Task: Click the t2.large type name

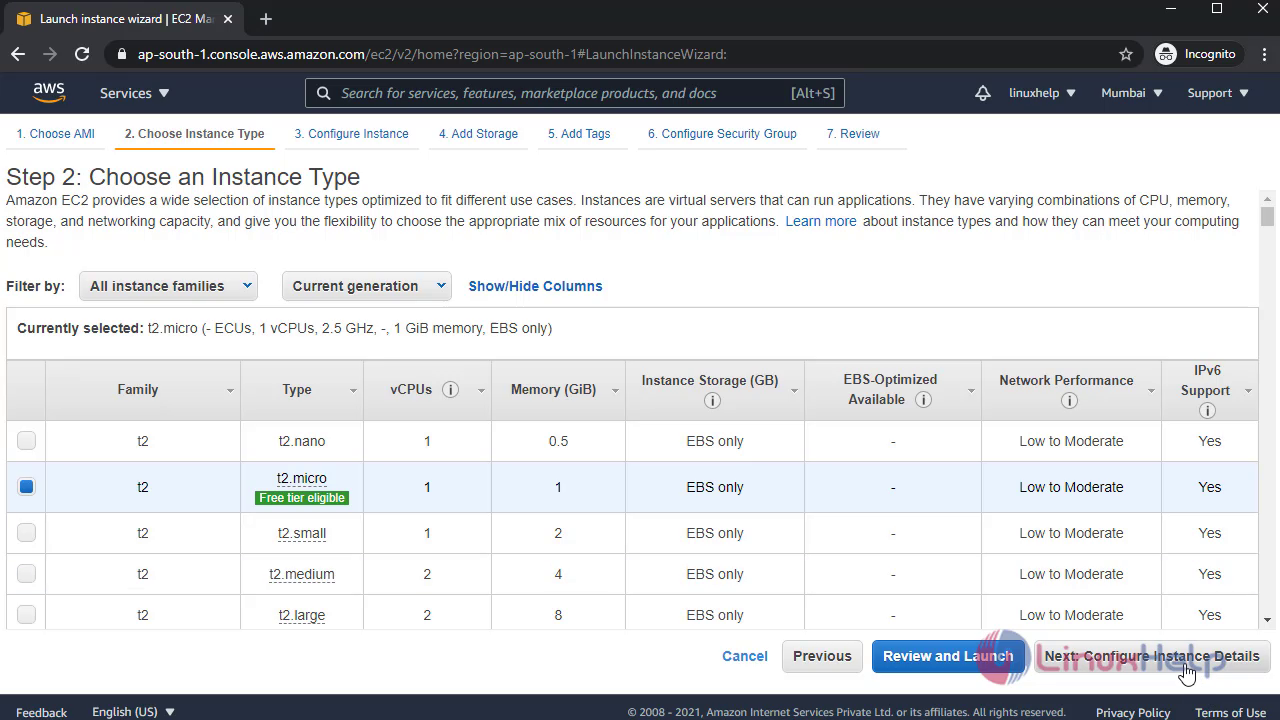Action: (302, 615)
